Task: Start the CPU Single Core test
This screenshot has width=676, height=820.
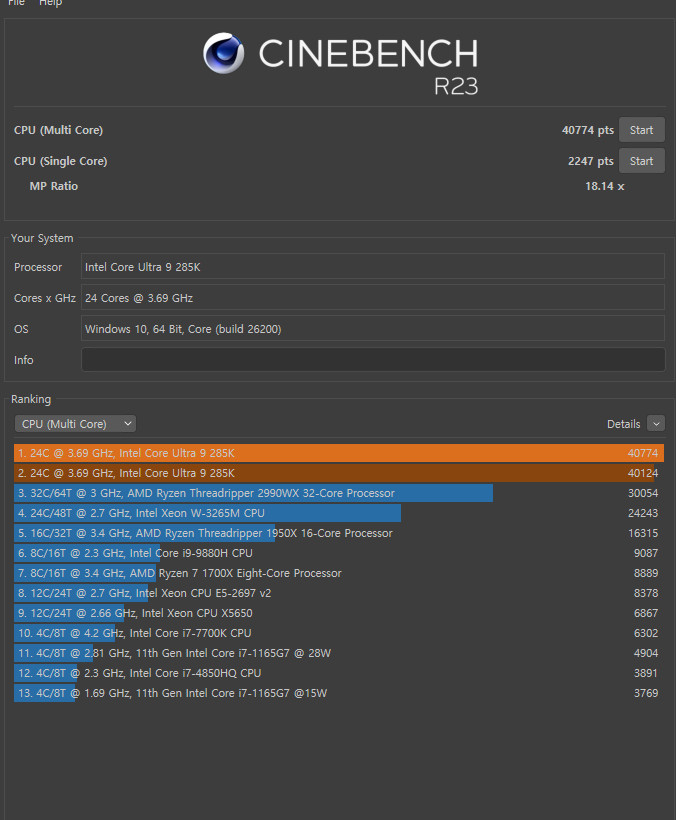Action: (x=641, y=161)
